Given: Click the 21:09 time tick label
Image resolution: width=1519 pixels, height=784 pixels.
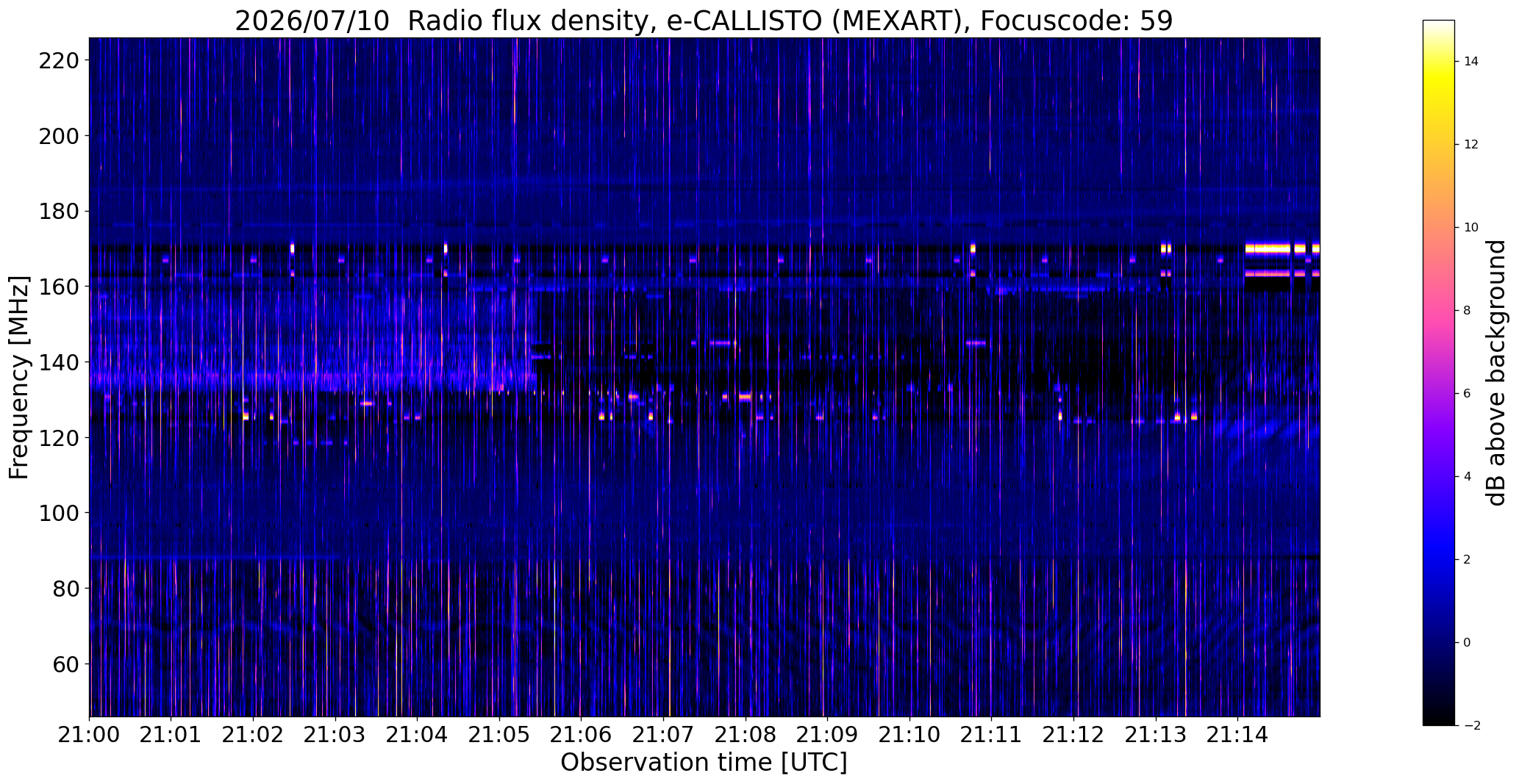Looking at the screenshot, I should point(828,735).
